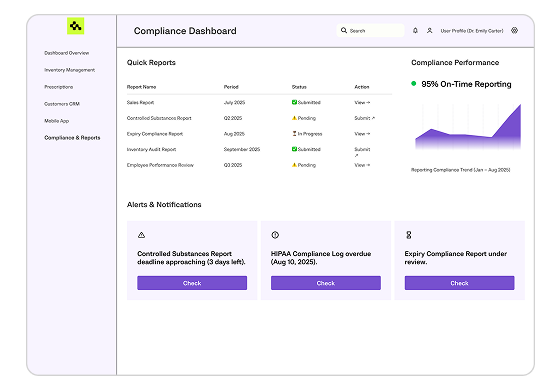This screenshot has width=560, height=390.
Task: Open Compliance & Reports in sidebar
Action: 72,138
